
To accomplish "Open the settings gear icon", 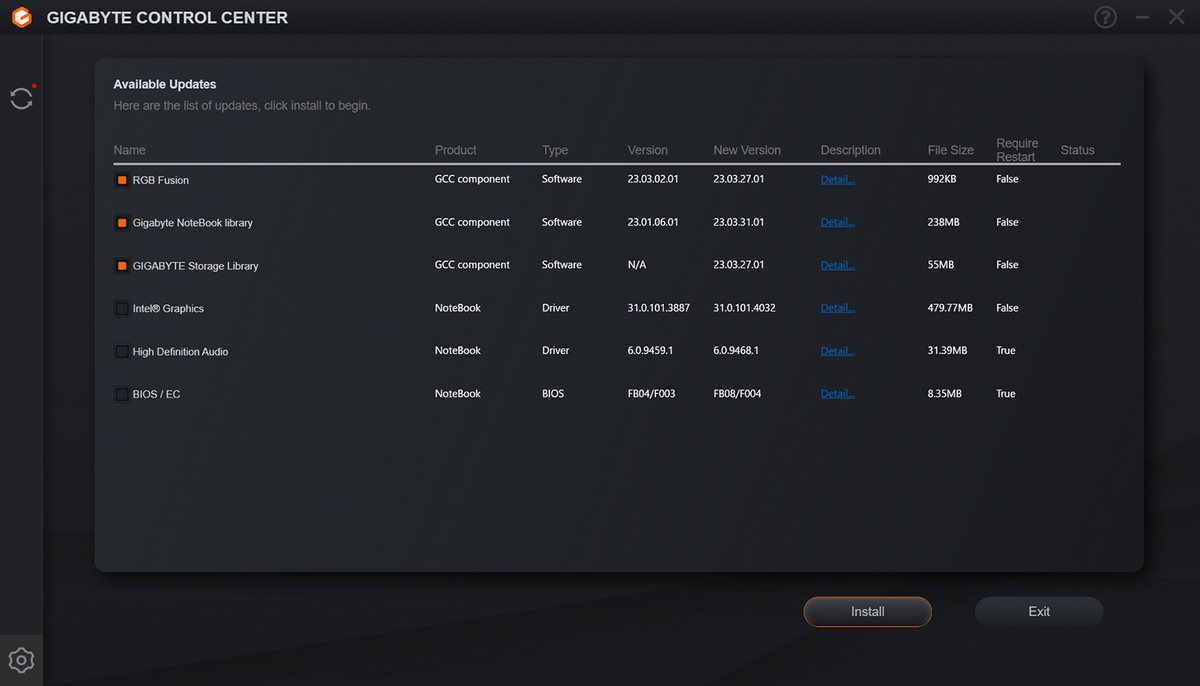I will [x=21, y=660].
